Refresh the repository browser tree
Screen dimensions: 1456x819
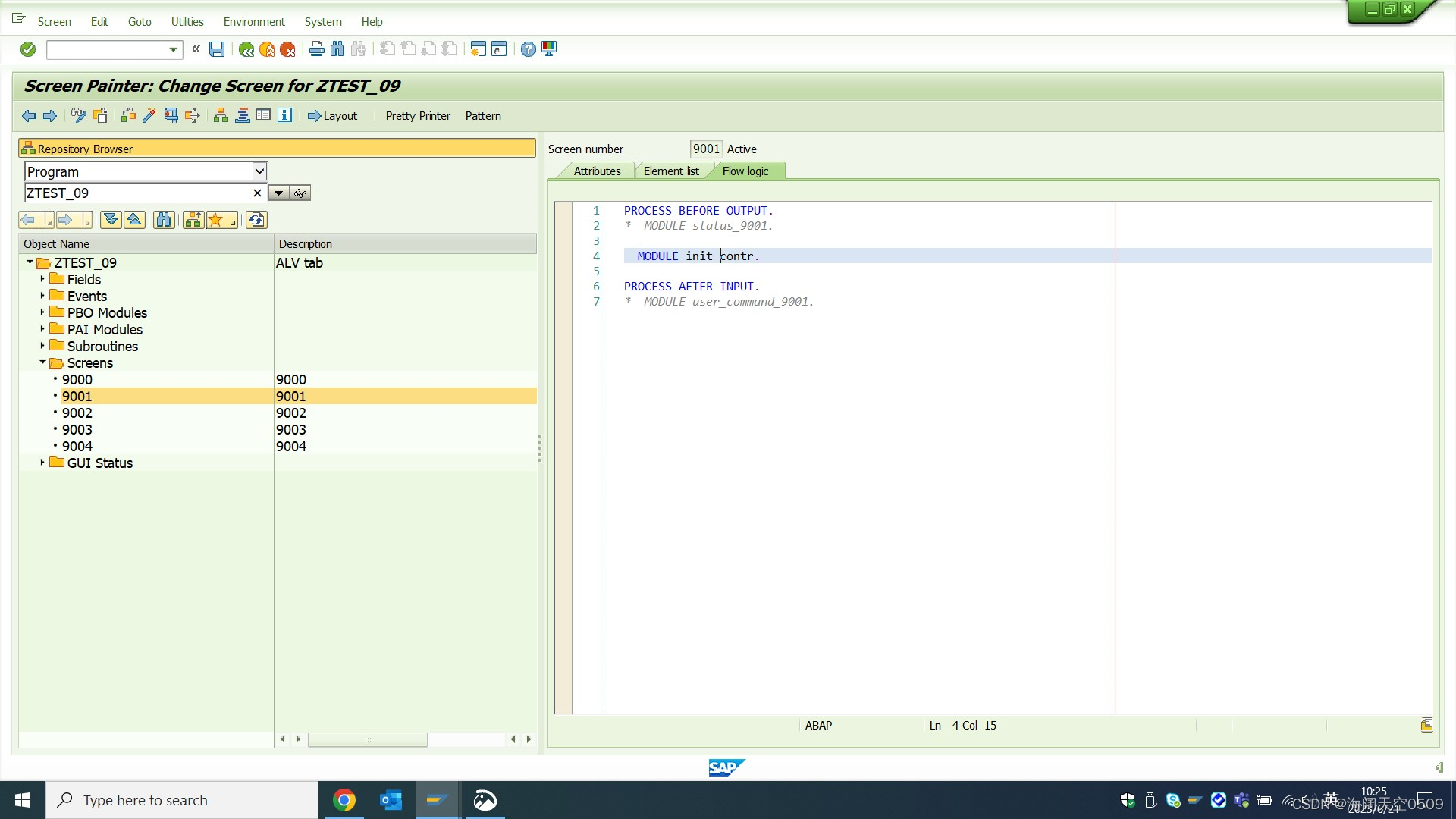click(x=256, y=219)
